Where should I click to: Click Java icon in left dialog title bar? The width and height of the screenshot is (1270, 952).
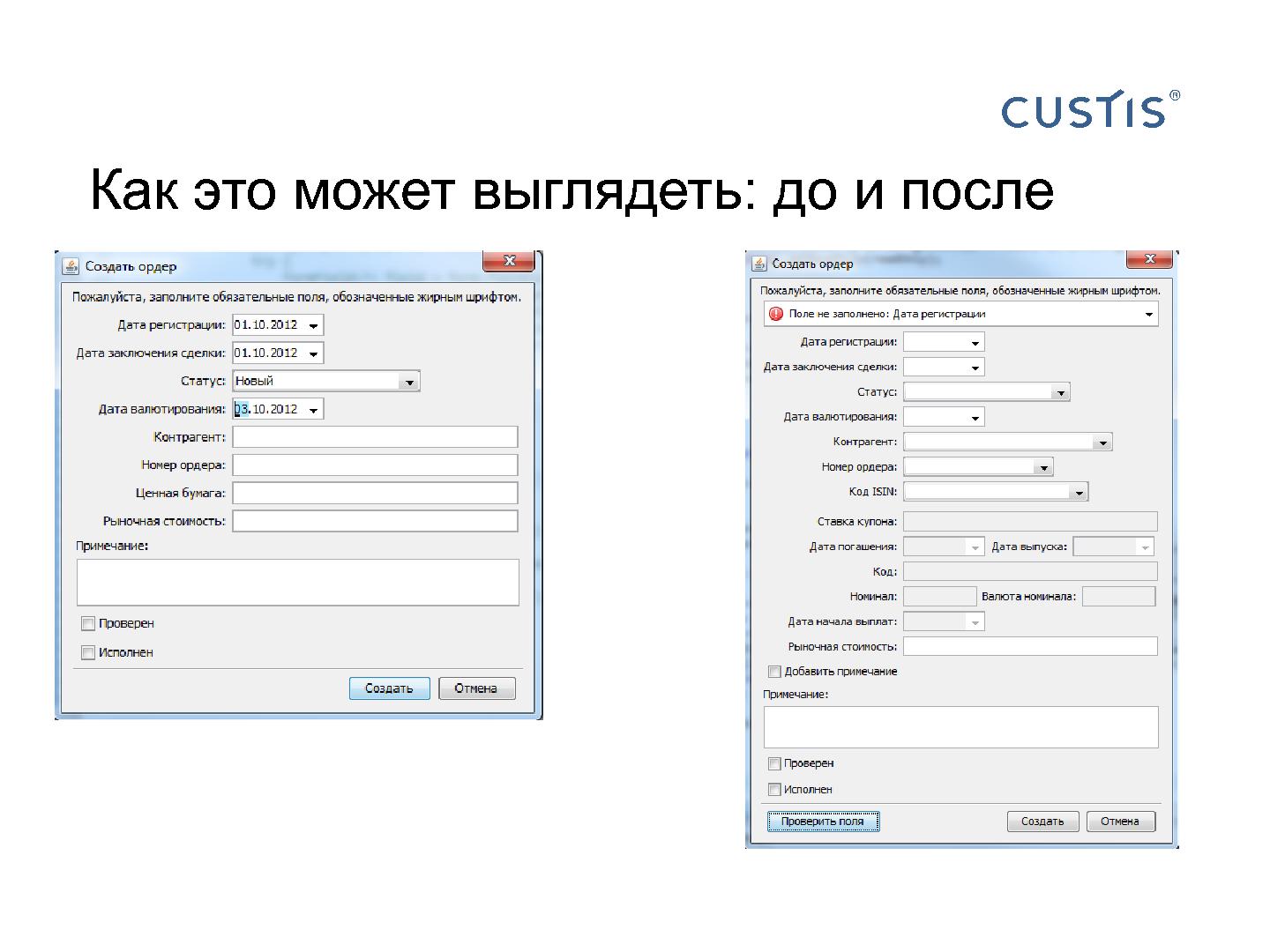click(x=71, y=266)
